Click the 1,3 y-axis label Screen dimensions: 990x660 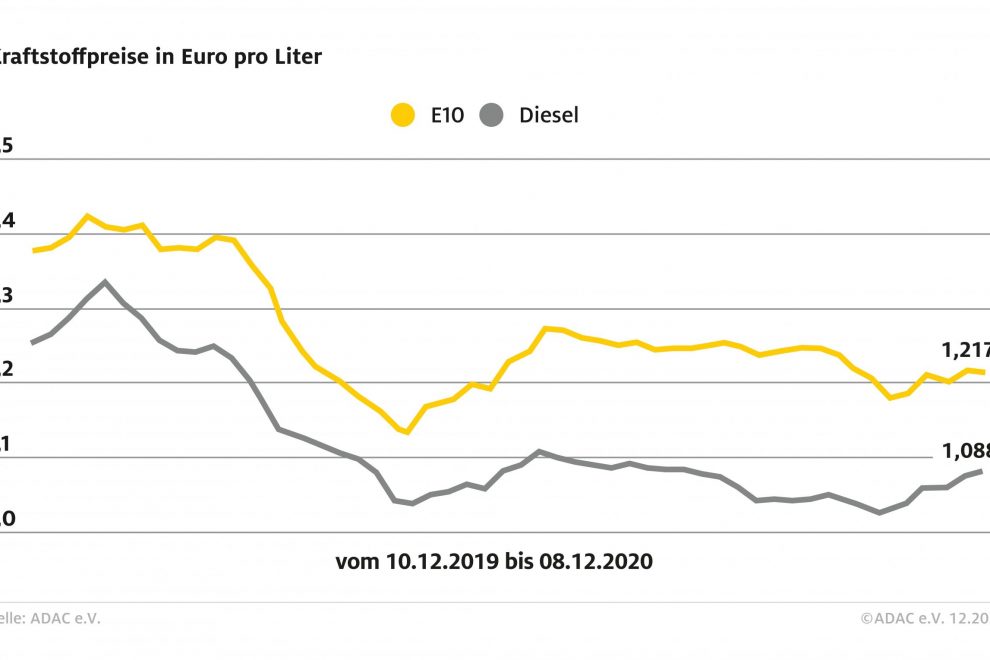click(6, 295)
